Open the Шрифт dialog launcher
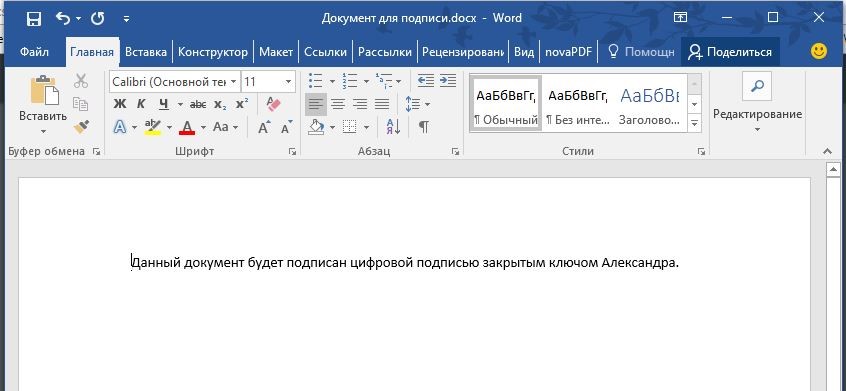Screen dimensions: 846x391 [x=292, y=152]
